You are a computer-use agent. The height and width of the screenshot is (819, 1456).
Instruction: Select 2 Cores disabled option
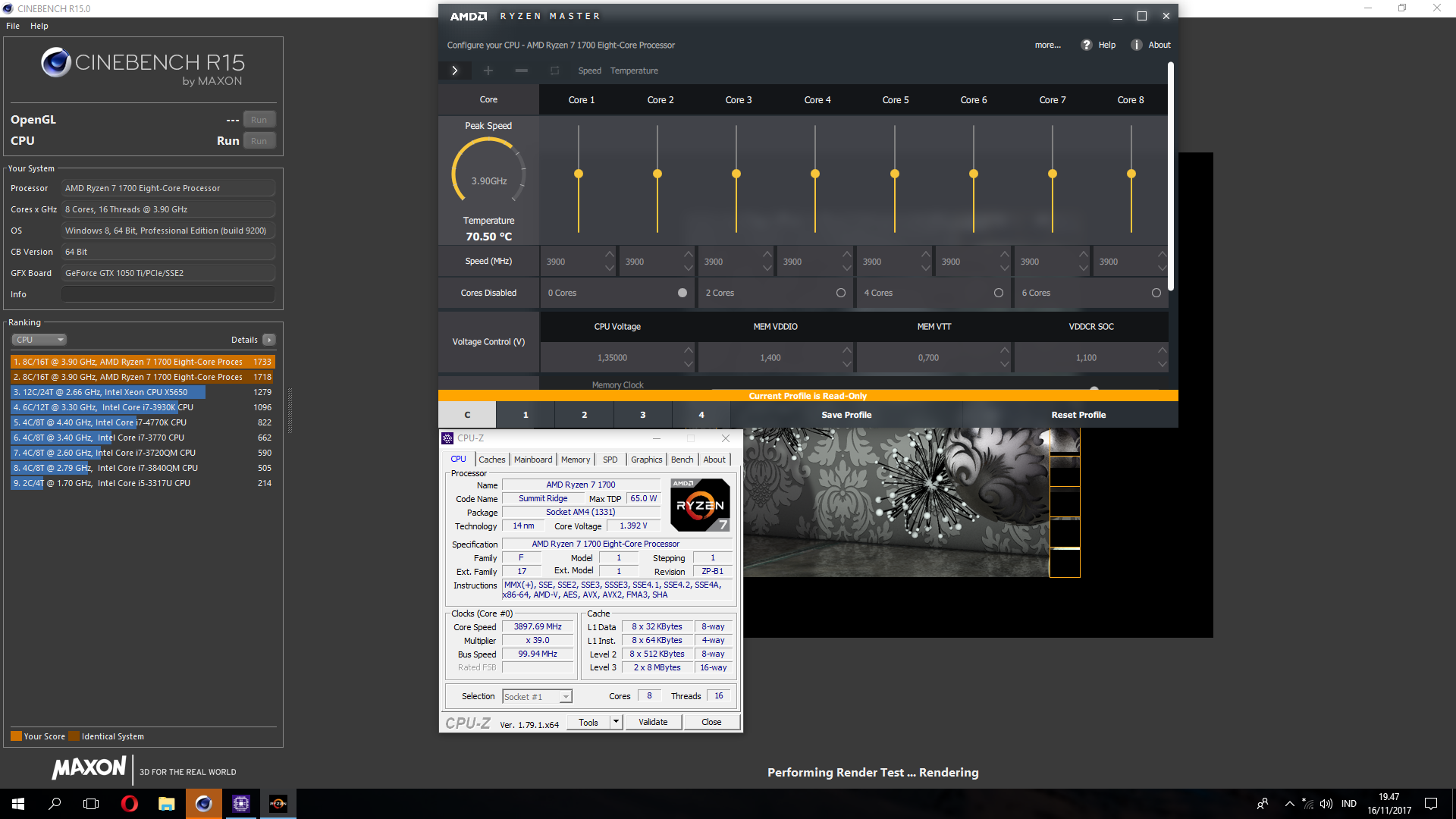tap(841, 293)
